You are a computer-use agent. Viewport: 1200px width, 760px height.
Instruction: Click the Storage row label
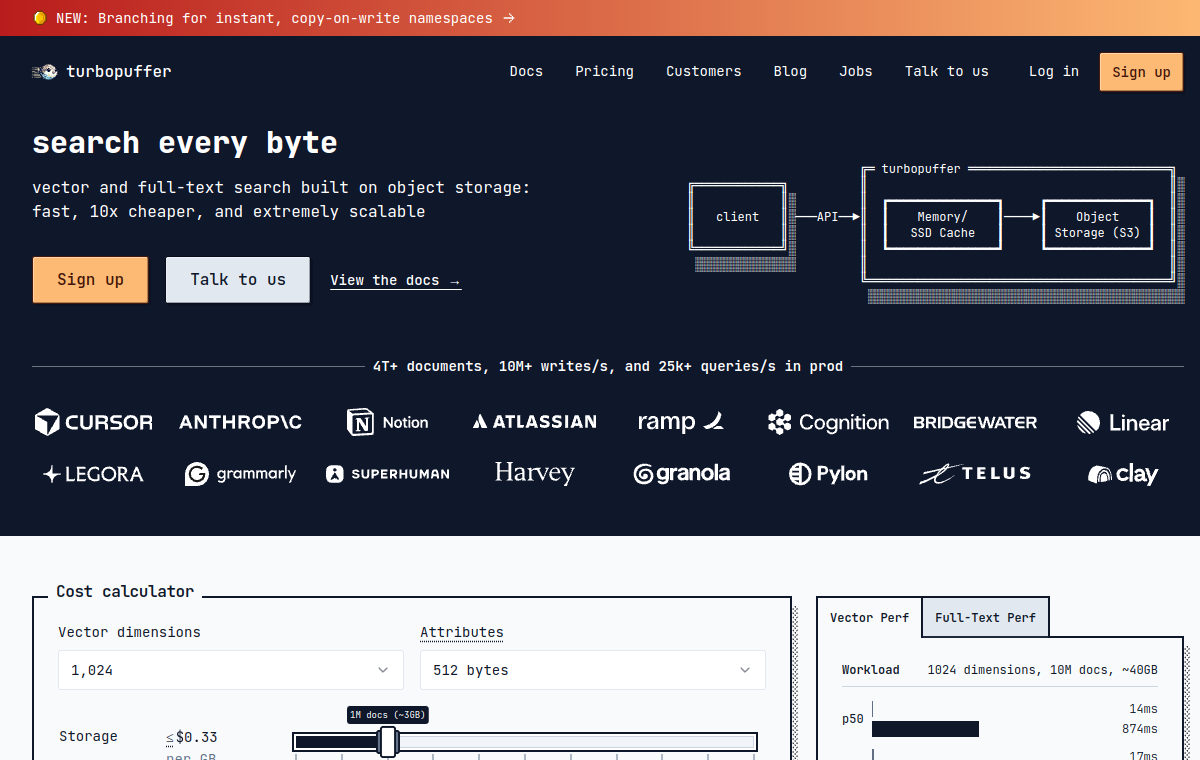(88, 737)
